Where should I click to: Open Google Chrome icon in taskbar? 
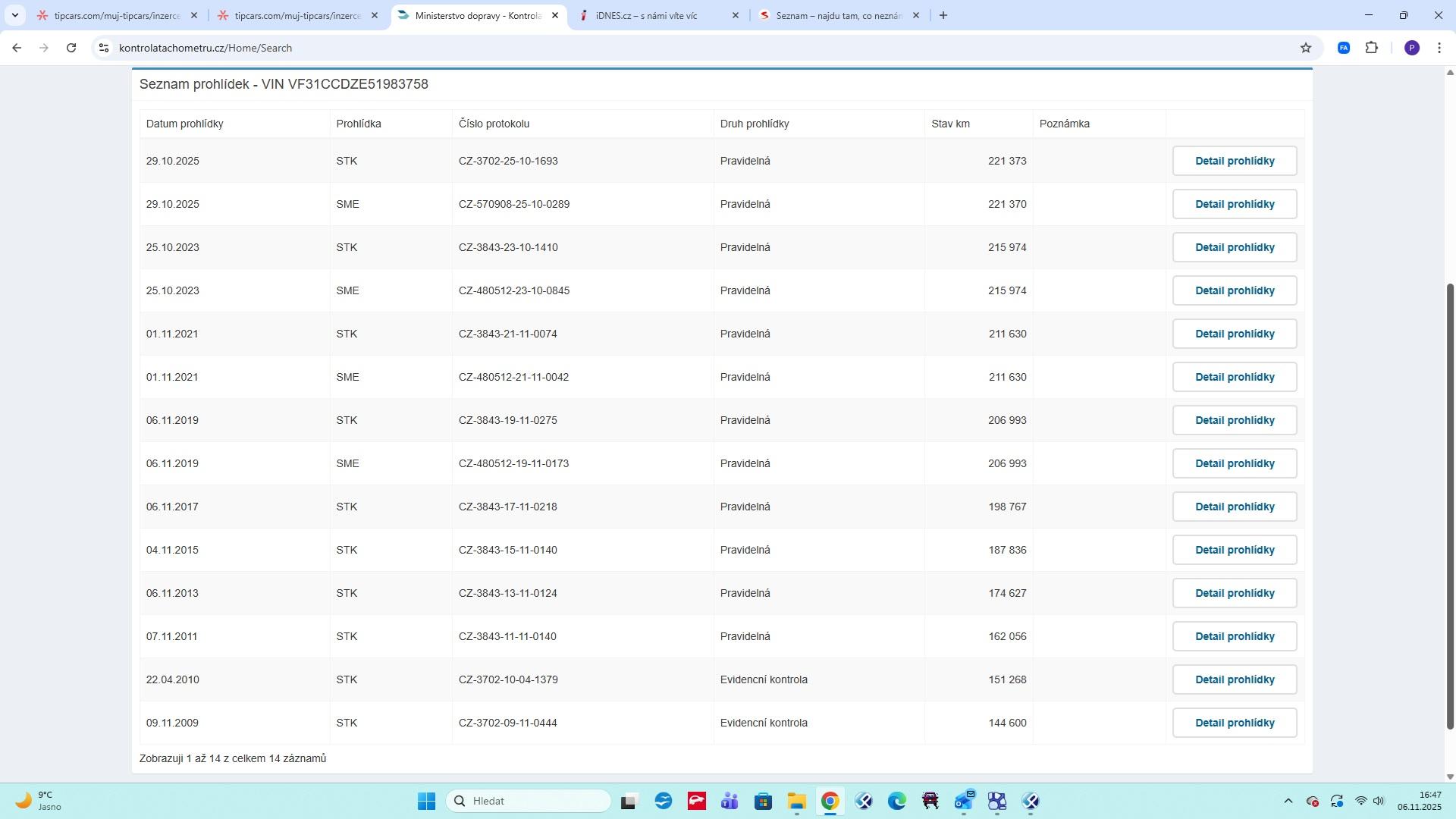click(830, 802)
